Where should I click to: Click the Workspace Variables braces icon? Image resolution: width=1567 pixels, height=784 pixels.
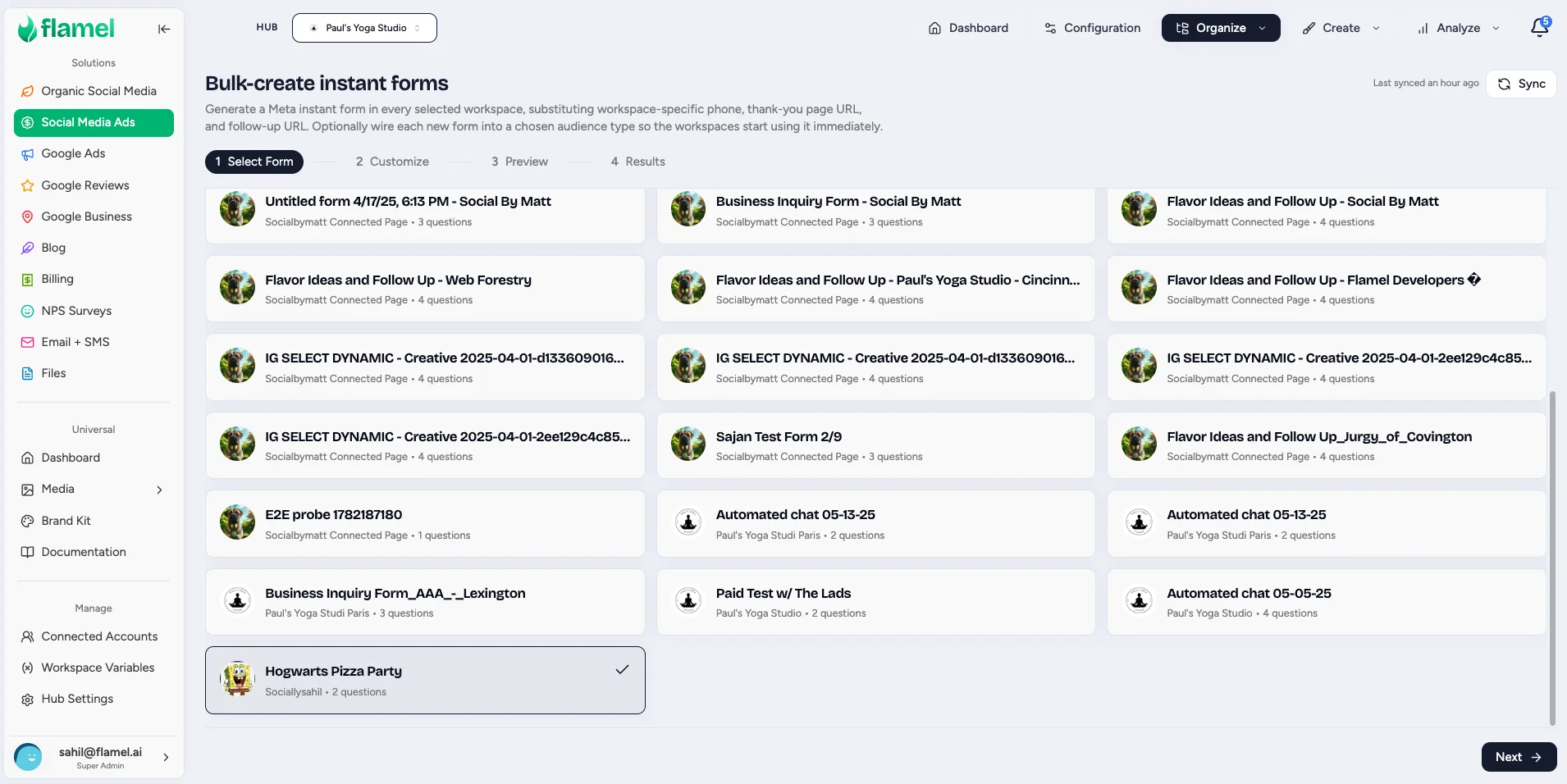[27, 668]
